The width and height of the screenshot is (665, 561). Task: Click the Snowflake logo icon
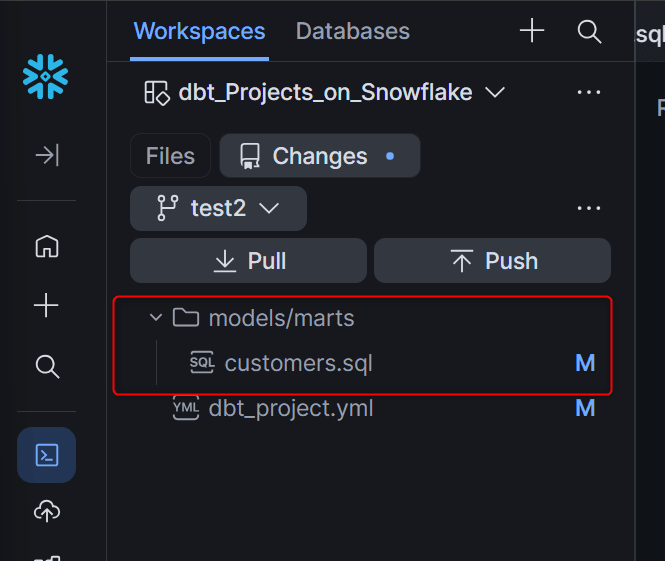click(x=45, y=77)
